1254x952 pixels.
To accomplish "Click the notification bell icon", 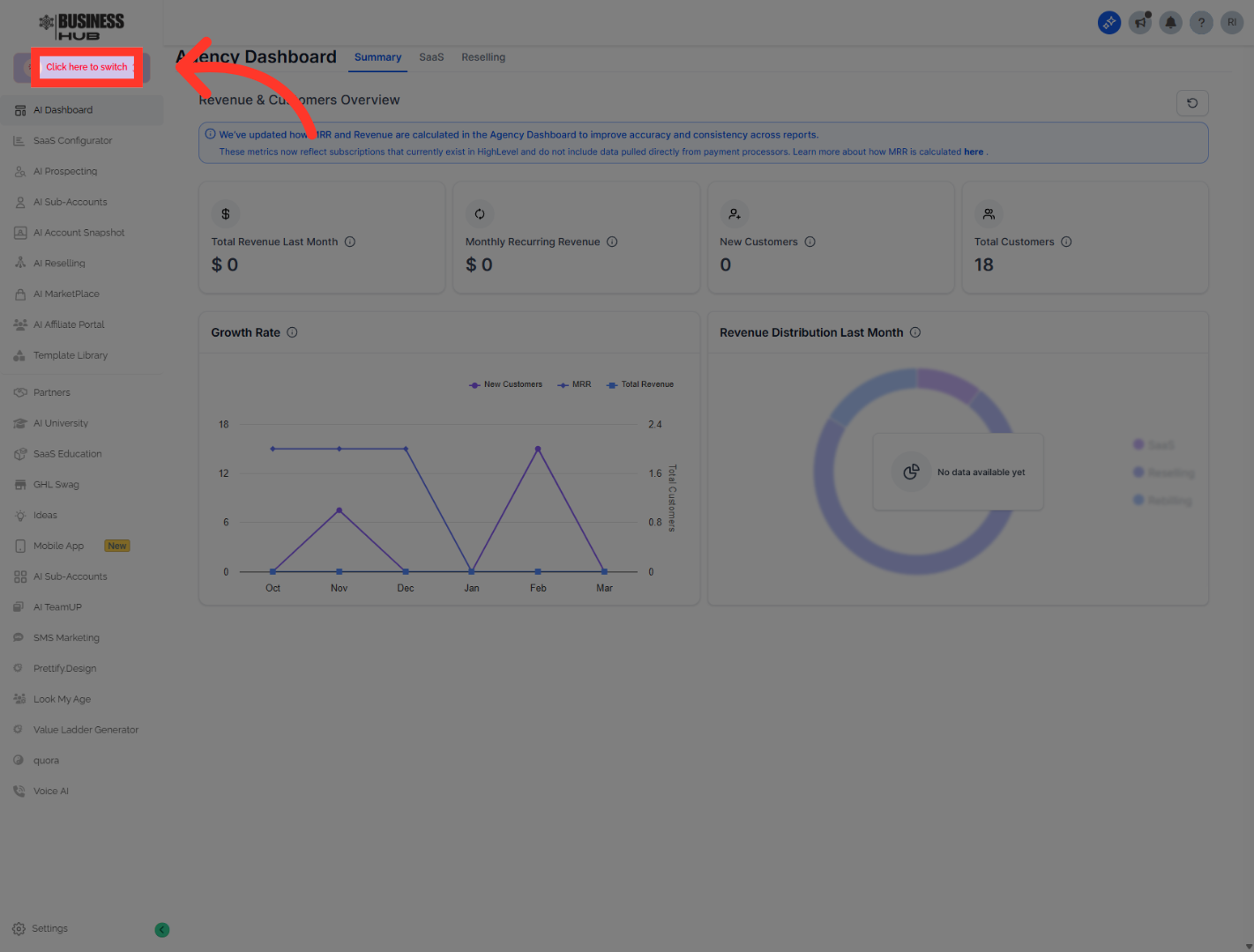I will point(1170,23).
